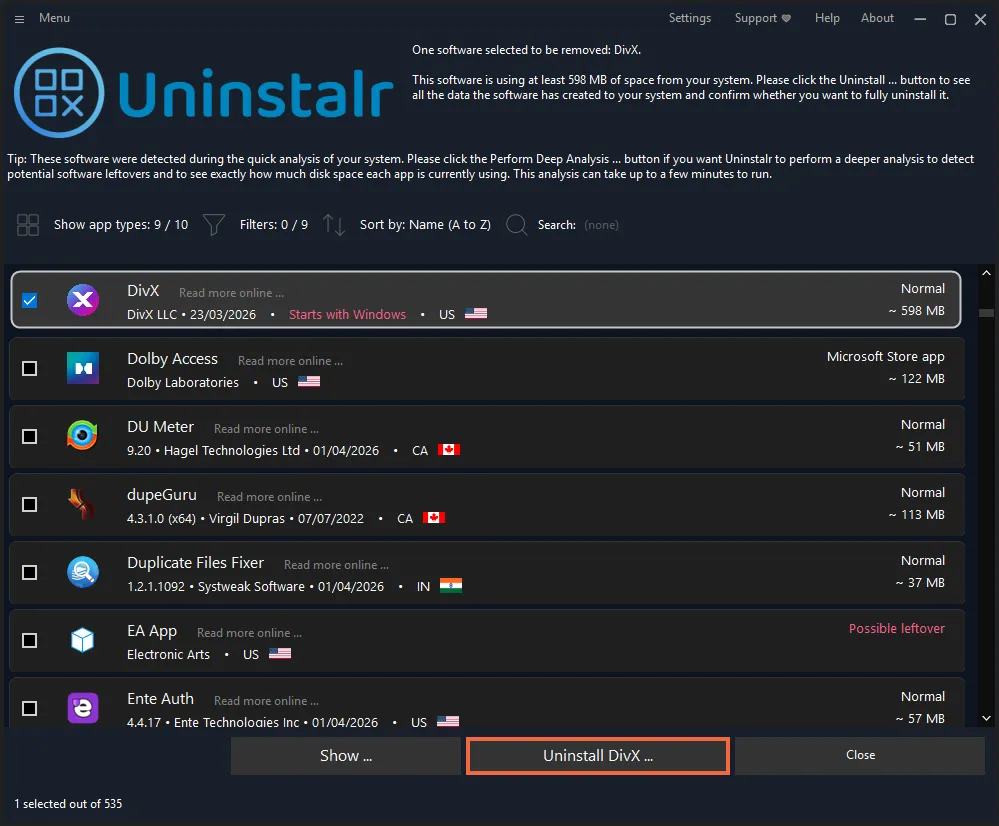
Task: Check the EA App checkbox
Action: 29,641
